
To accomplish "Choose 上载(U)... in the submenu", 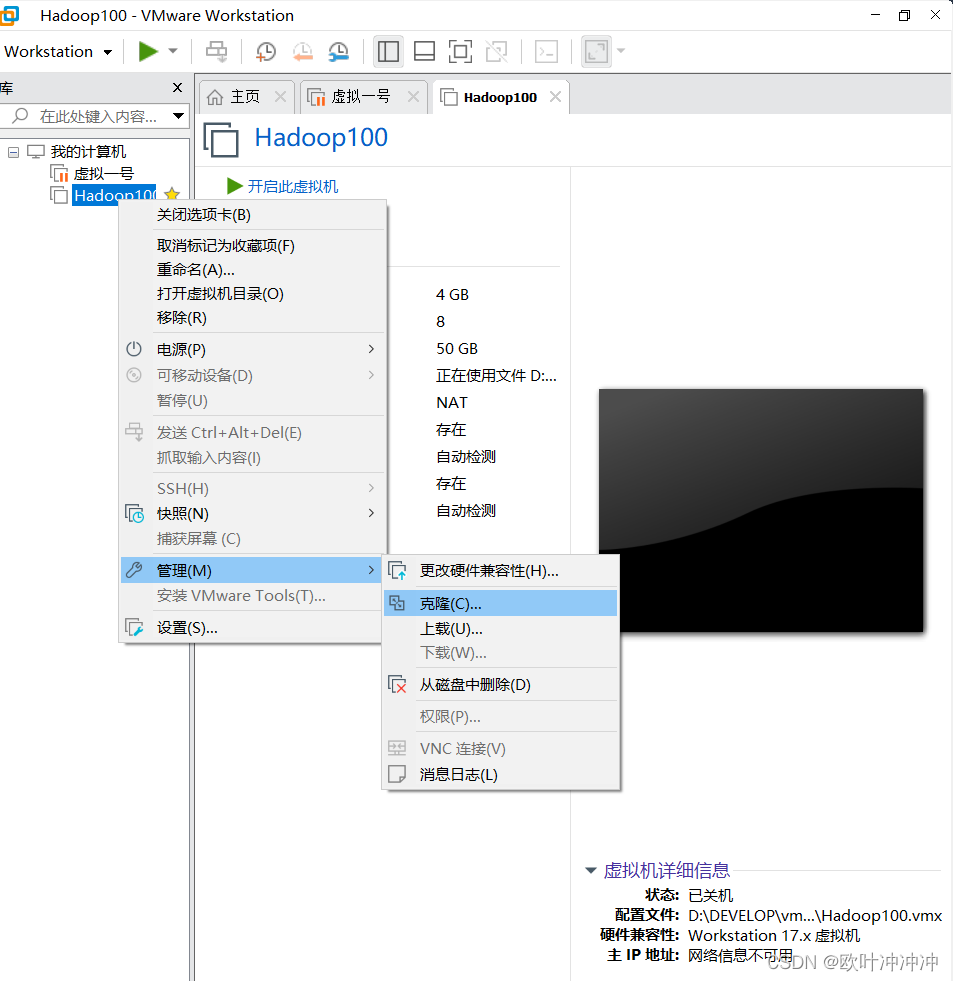I will [501, 629].
